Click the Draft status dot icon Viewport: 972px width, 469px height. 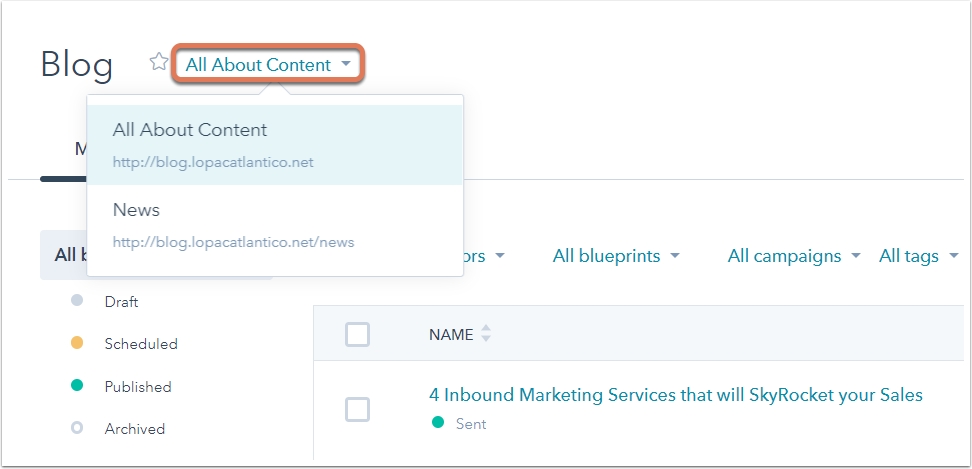pyautogui.click(x=77, y=301)
